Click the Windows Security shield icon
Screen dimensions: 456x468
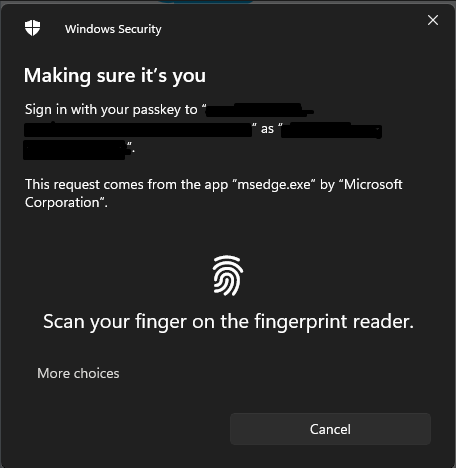(32, 28)
